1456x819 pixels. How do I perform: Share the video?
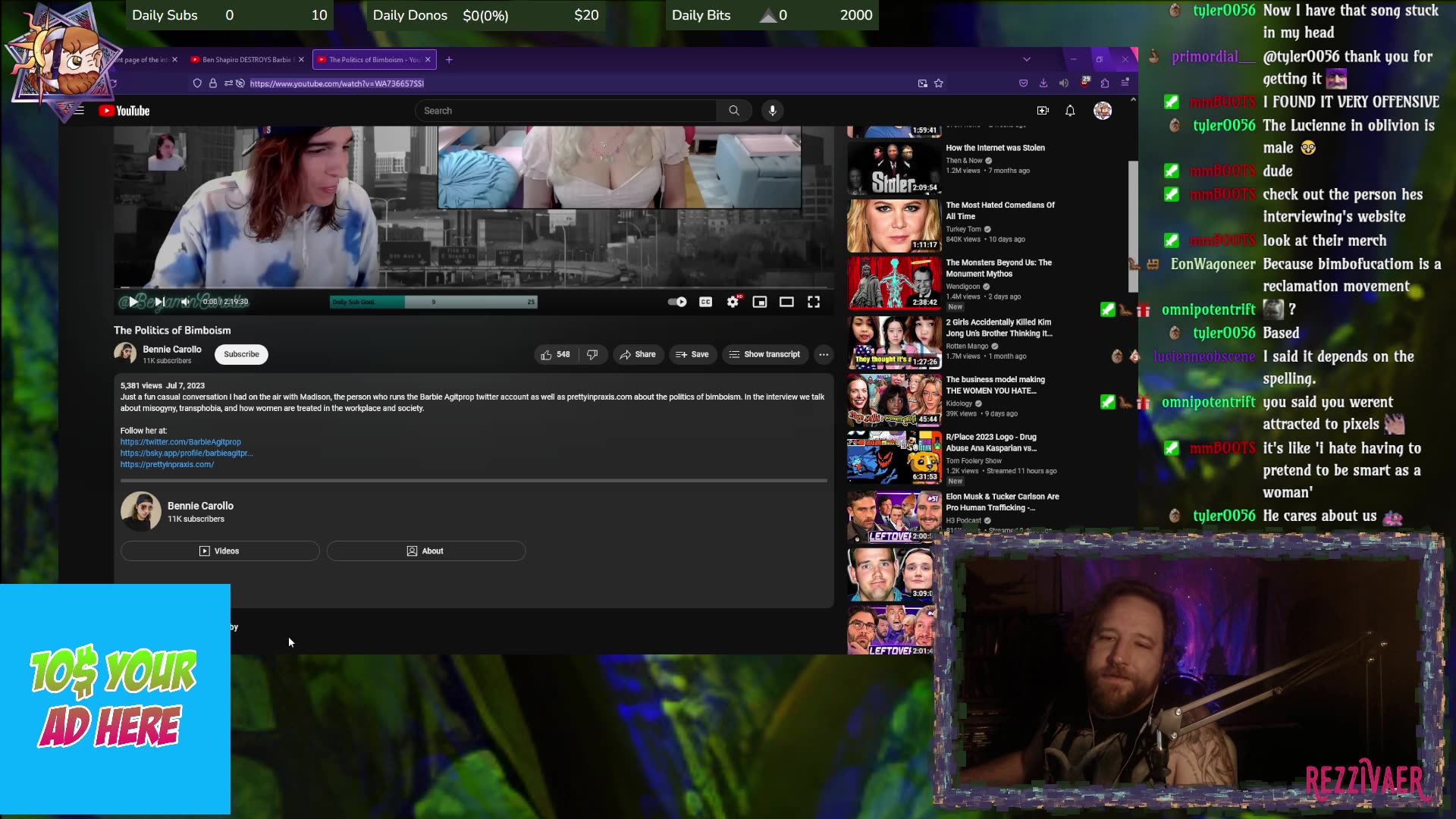[638, 354]
